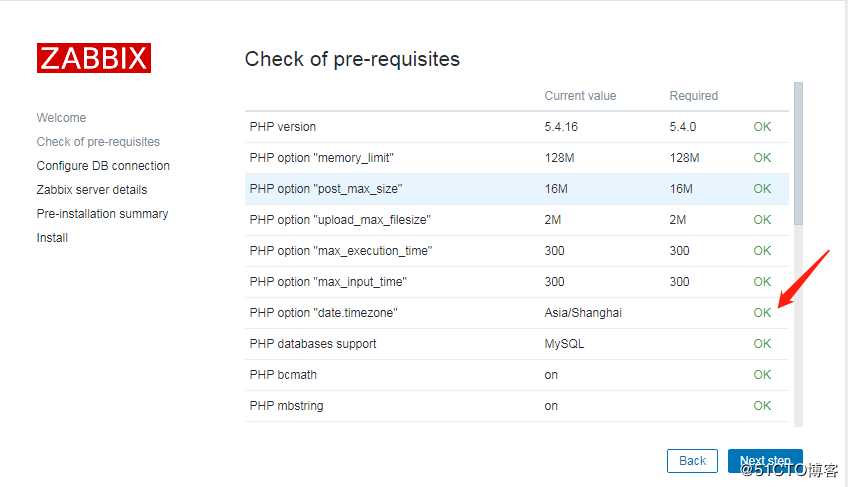
Task: Open Check of pre-requisites sidebar step
Action: pyautogui.click(x=98, y=142)
